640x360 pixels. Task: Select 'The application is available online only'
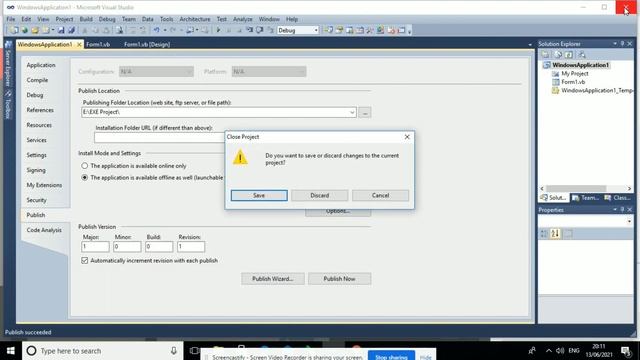84,166
